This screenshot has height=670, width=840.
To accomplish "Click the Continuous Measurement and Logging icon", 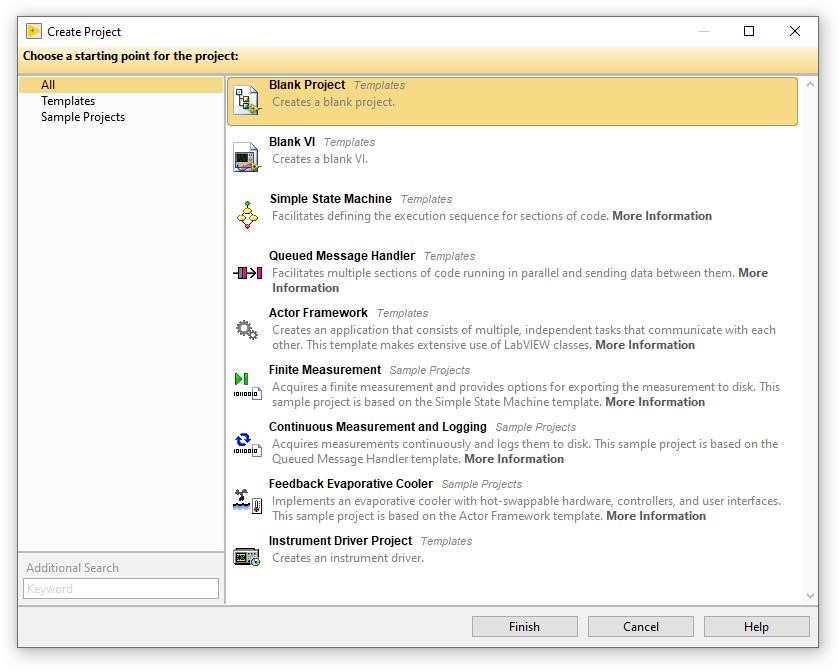I will [247, 443].
